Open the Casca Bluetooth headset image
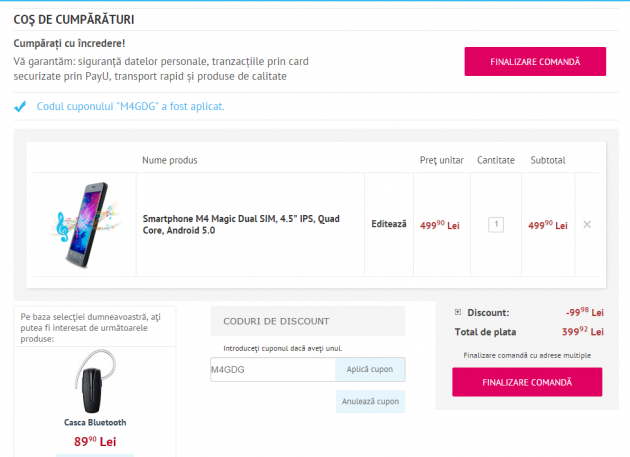Viewport: 630px width, 457px height. [x=95, y=381]
